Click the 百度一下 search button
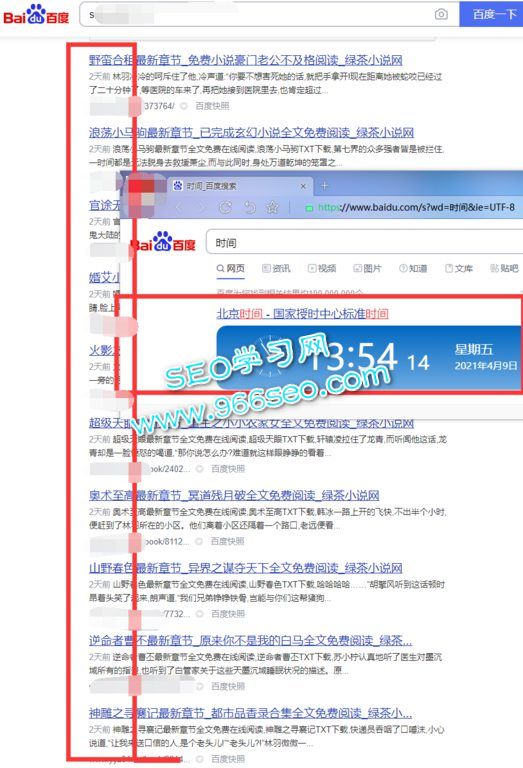Image resolution: width=523 pixels, height=768 pixels. [491, 14]
